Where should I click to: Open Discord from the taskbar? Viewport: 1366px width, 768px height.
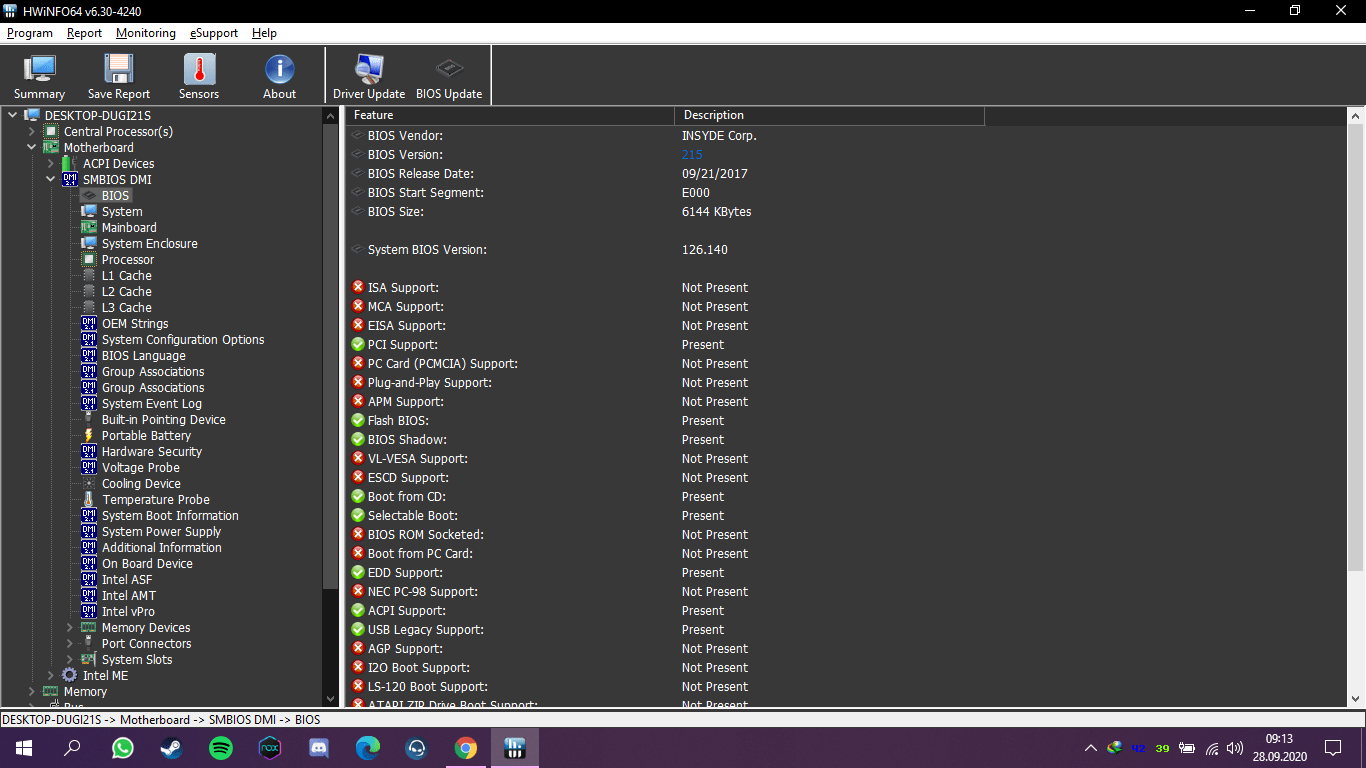(x=319, y=747)
